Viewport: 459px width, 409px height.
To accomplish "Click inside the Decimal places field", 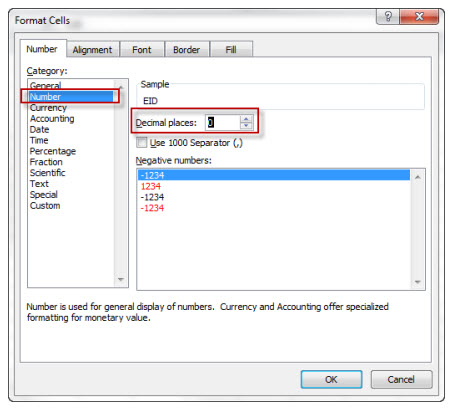I will (x=222, y=122).
